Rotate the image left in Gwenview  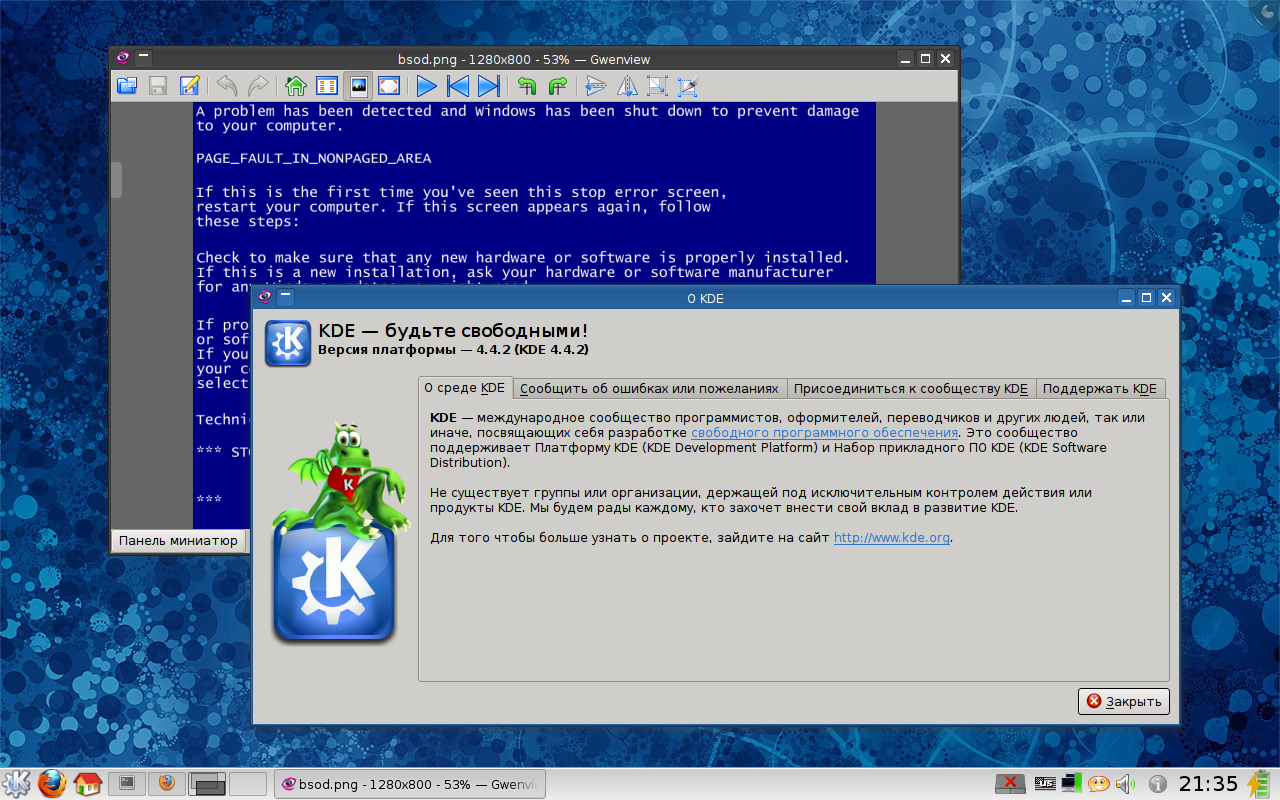coord(526,86)
